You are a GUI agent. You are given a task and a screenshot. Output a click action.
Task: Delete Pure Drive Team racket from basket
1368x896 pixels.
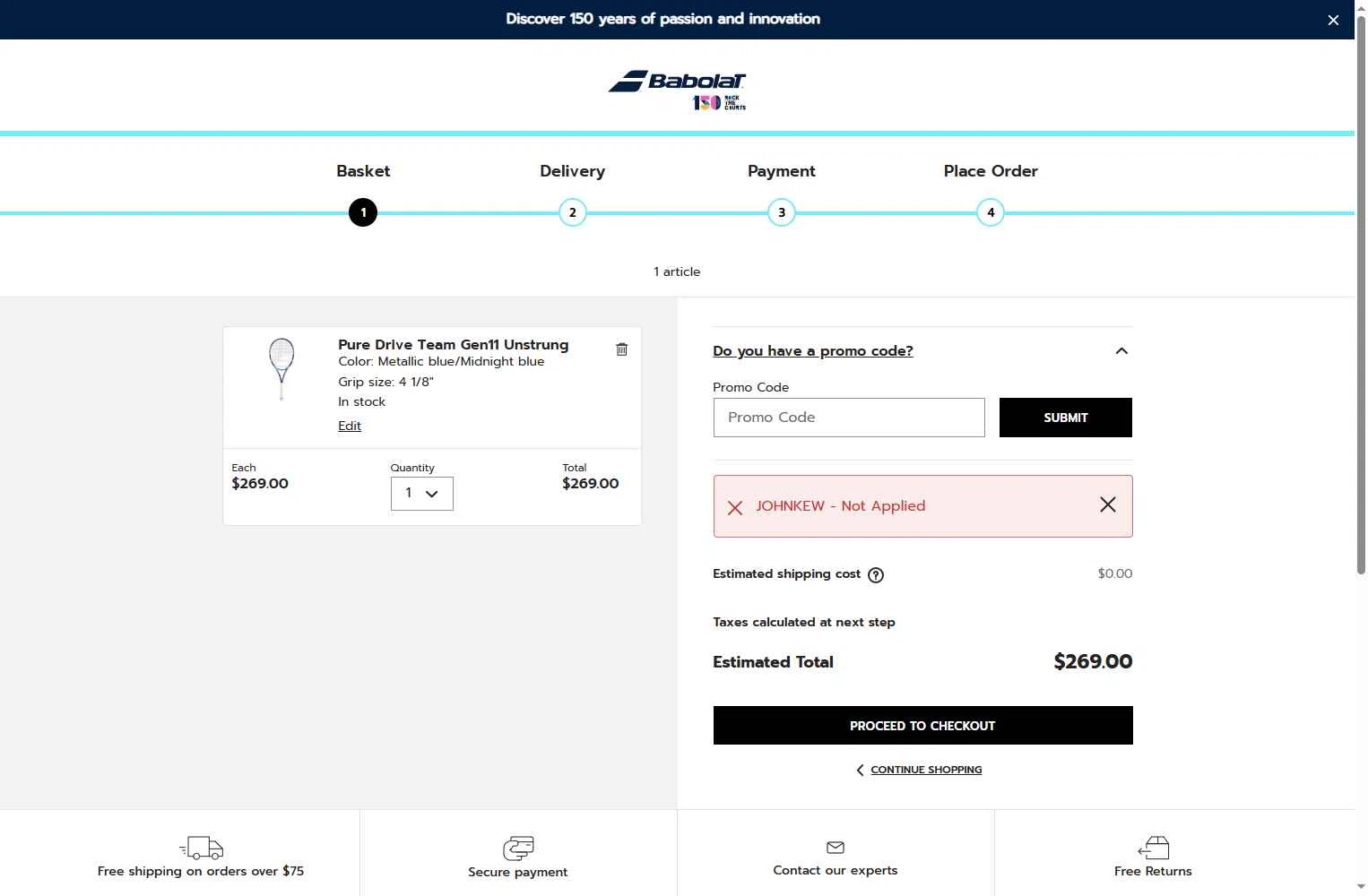click(622, 349)
